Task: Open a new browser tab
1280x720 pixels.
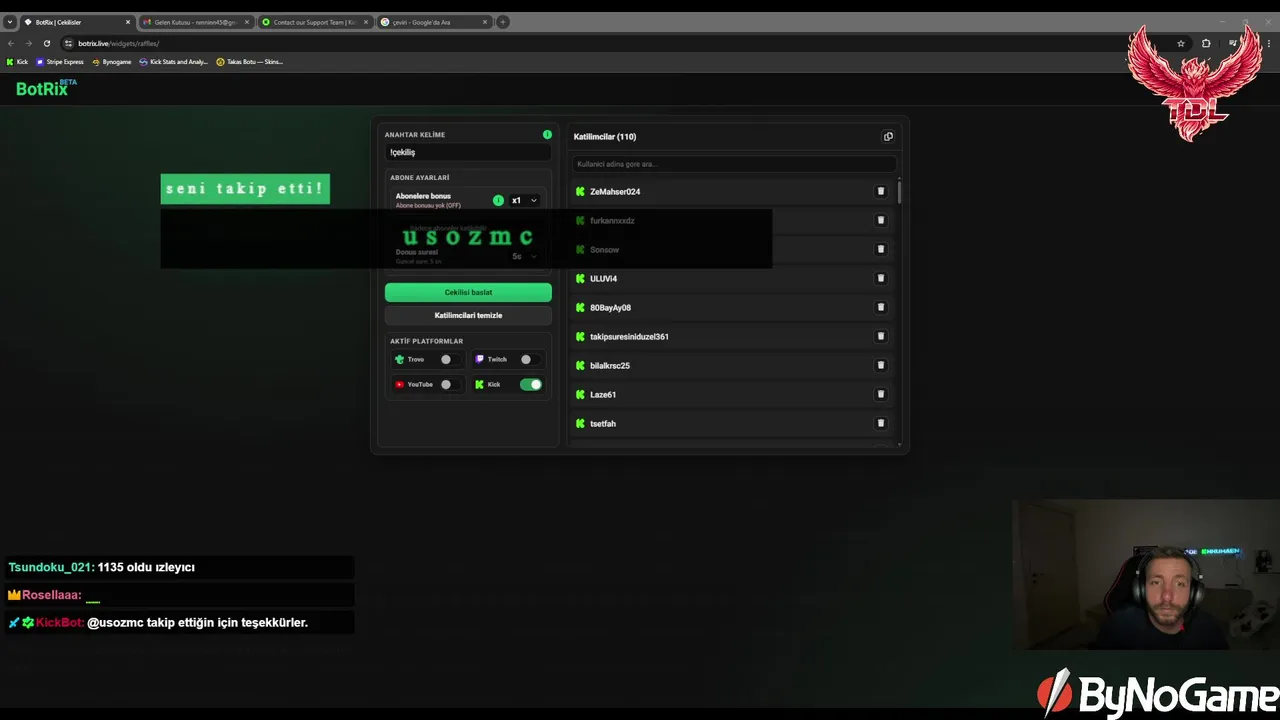Action: coord(503,22)
